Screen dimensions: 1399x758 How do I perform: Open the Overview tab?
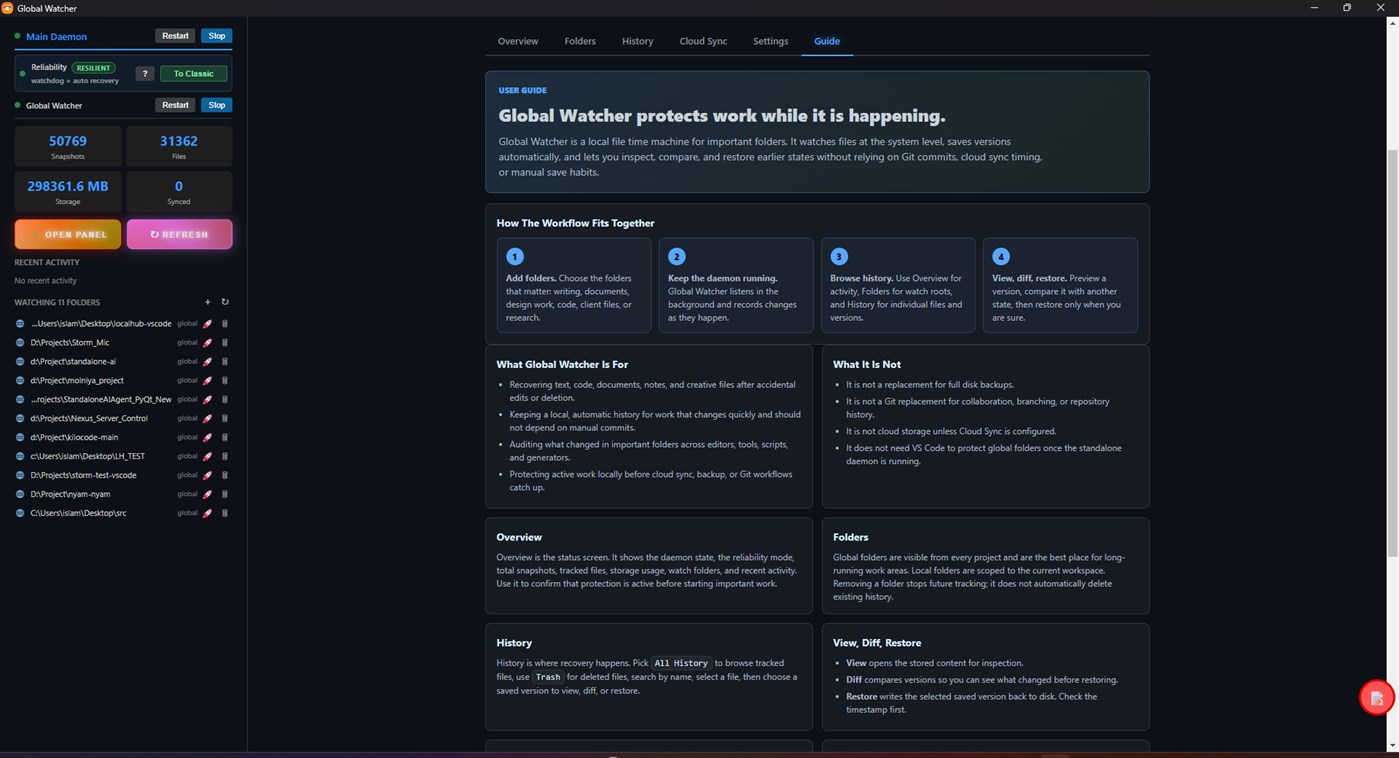pyautogui.click(x=518, y=41)
